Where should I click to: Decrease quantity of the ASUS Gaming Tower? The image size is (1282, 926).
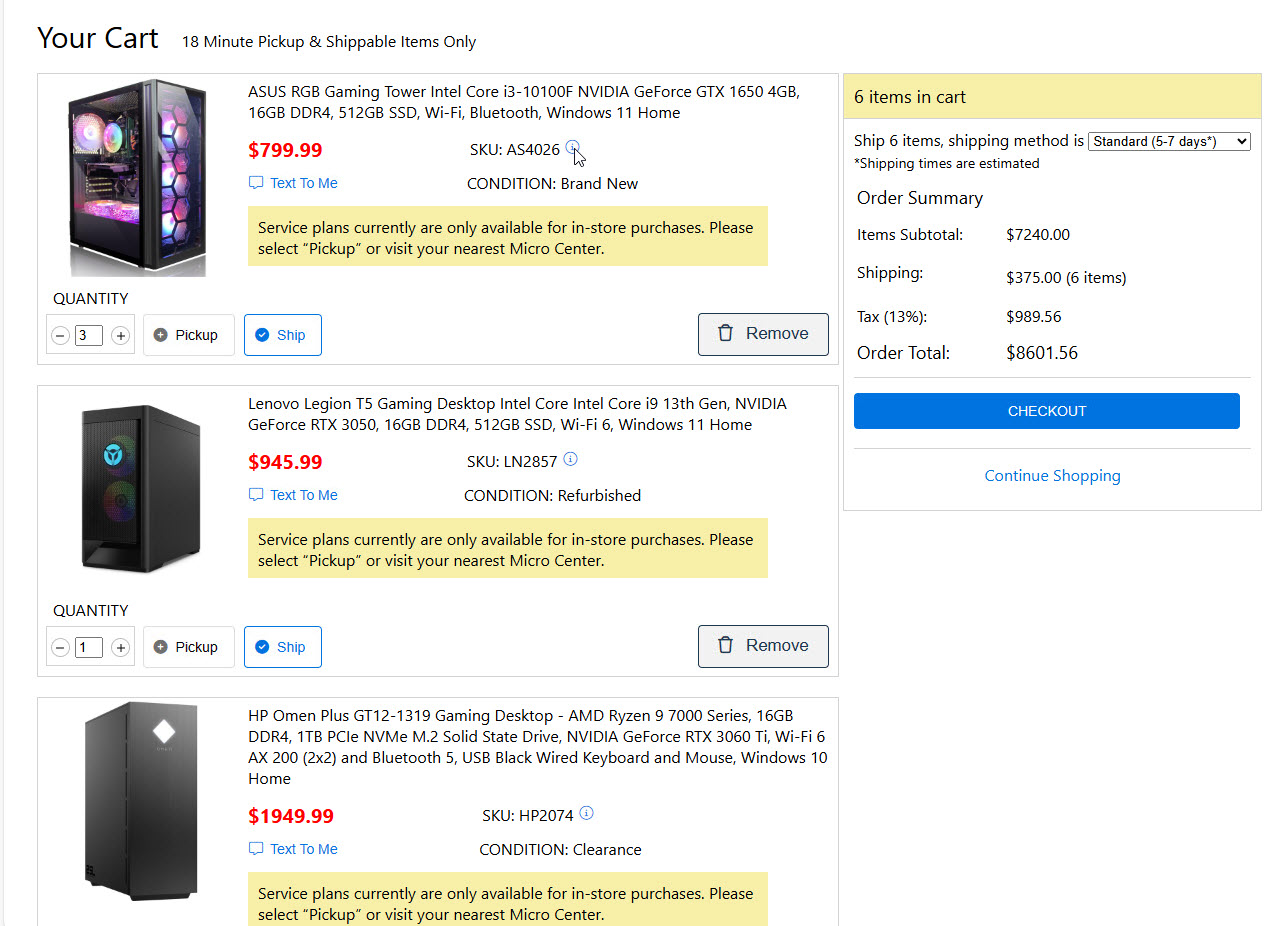point(60,336)
